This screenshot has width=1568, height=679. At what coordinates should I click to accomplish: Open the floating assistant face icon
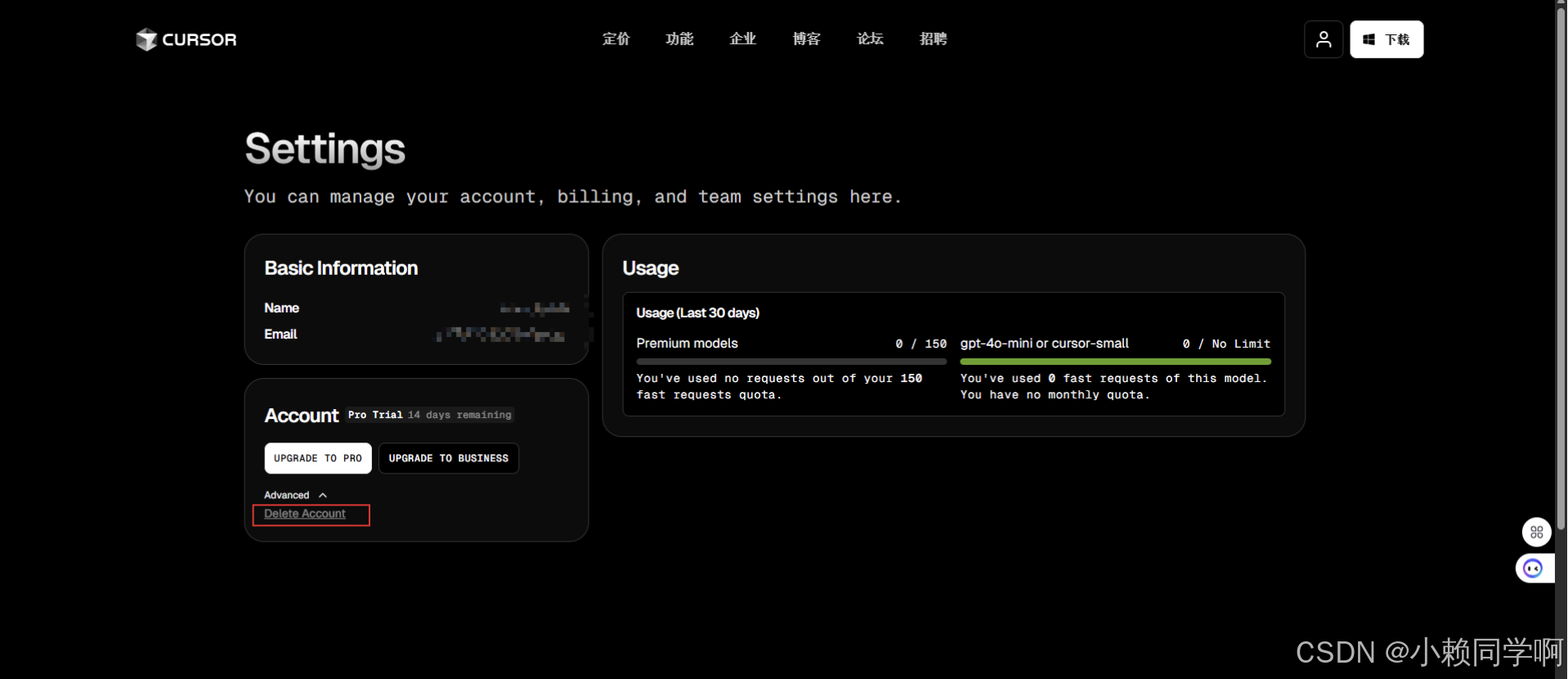coord(1534,569)
